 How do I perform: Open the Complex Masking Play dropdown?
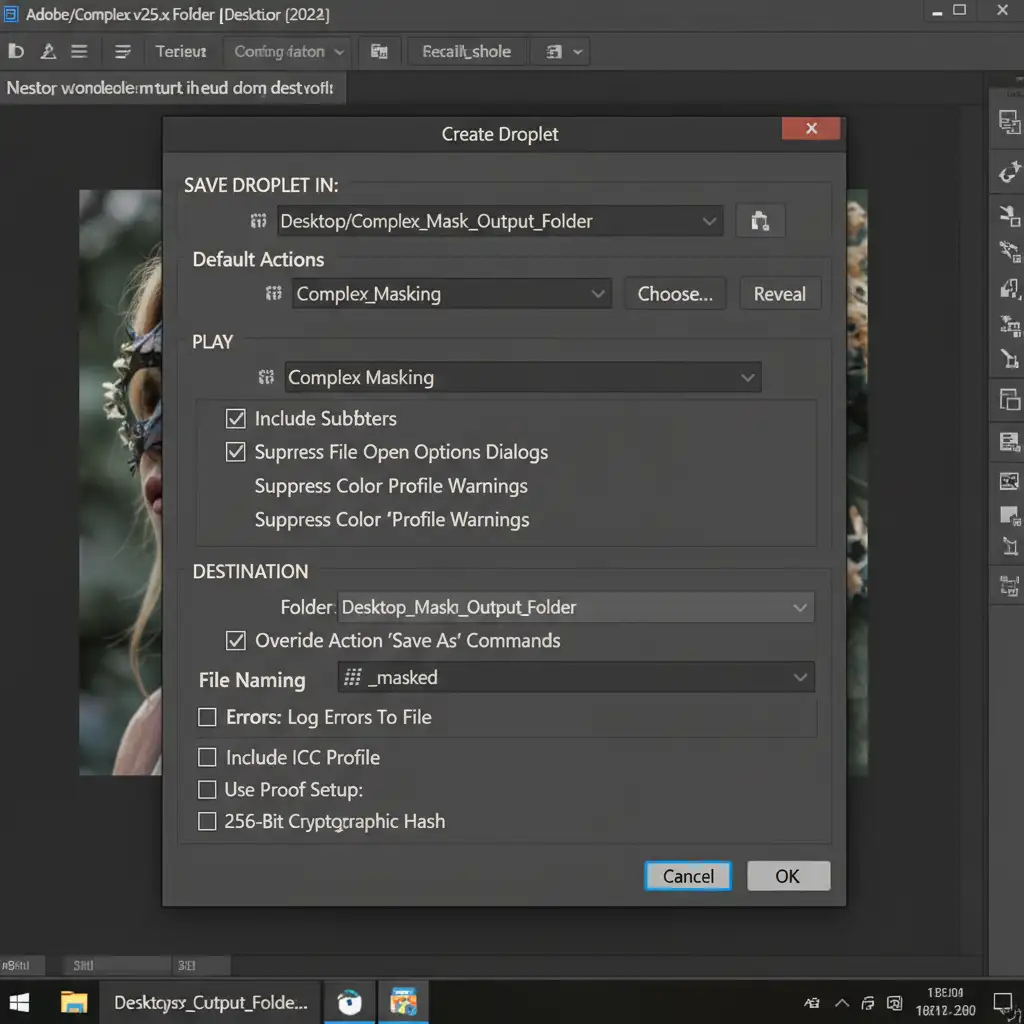pos(746,377)
